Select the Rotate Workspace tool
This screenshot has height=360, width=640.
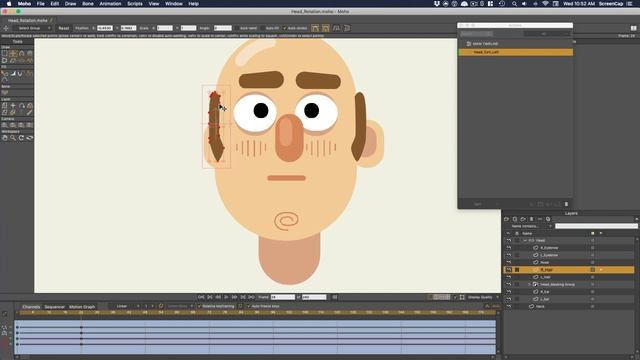21,138
